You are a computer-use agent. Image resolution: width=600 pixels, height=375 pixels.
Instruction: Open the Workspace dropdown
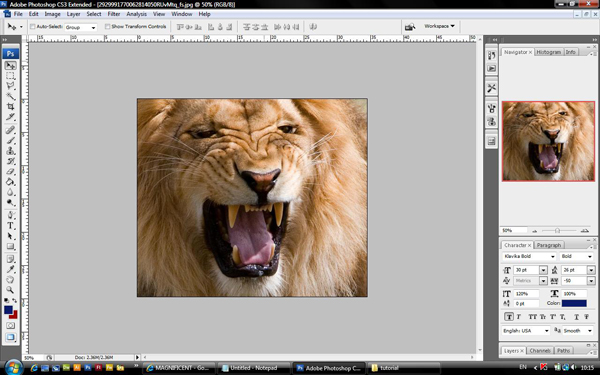[x=439, y=26]
